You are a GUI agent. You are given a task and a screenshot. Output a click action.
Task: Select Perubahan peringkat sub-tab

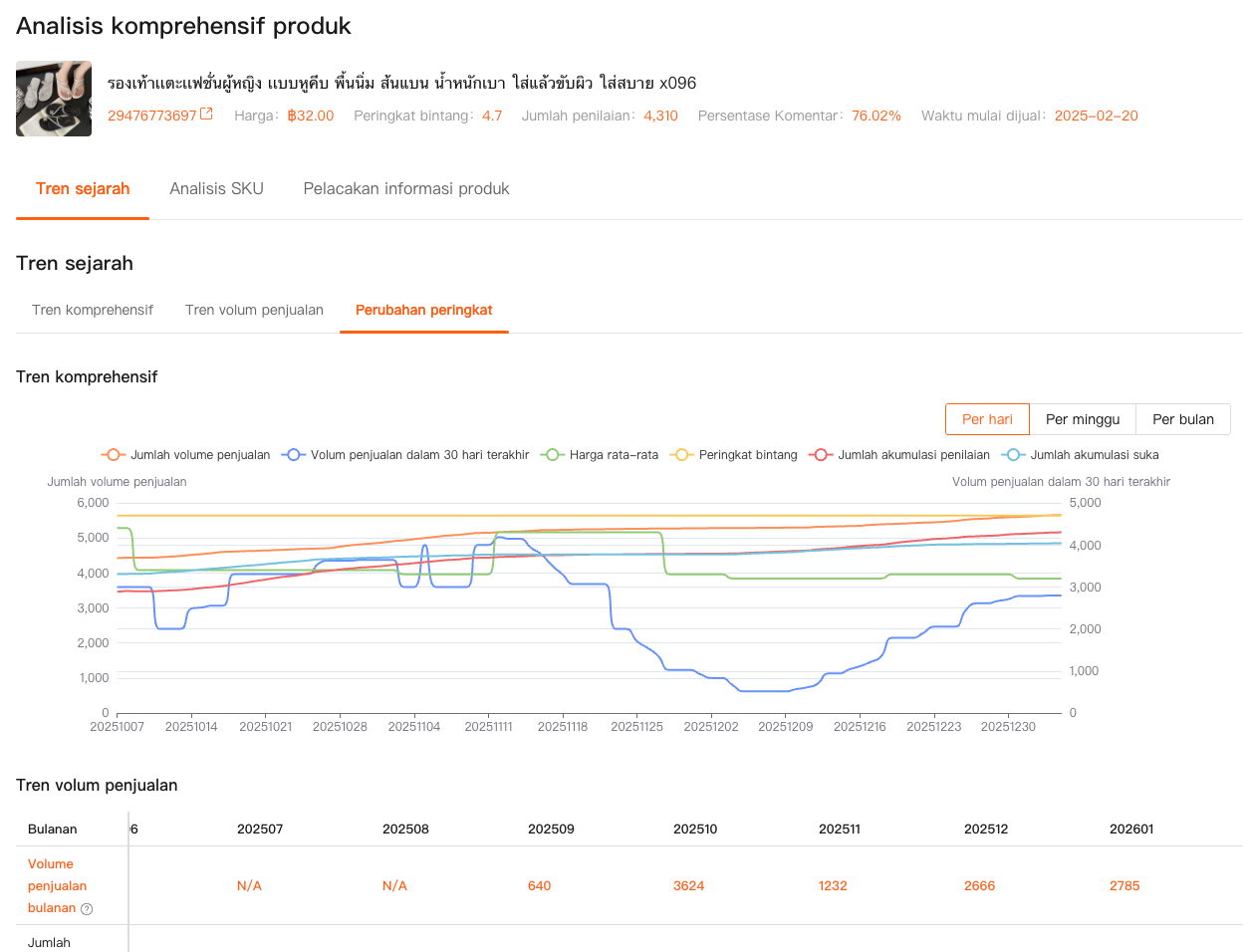(424, 310)
